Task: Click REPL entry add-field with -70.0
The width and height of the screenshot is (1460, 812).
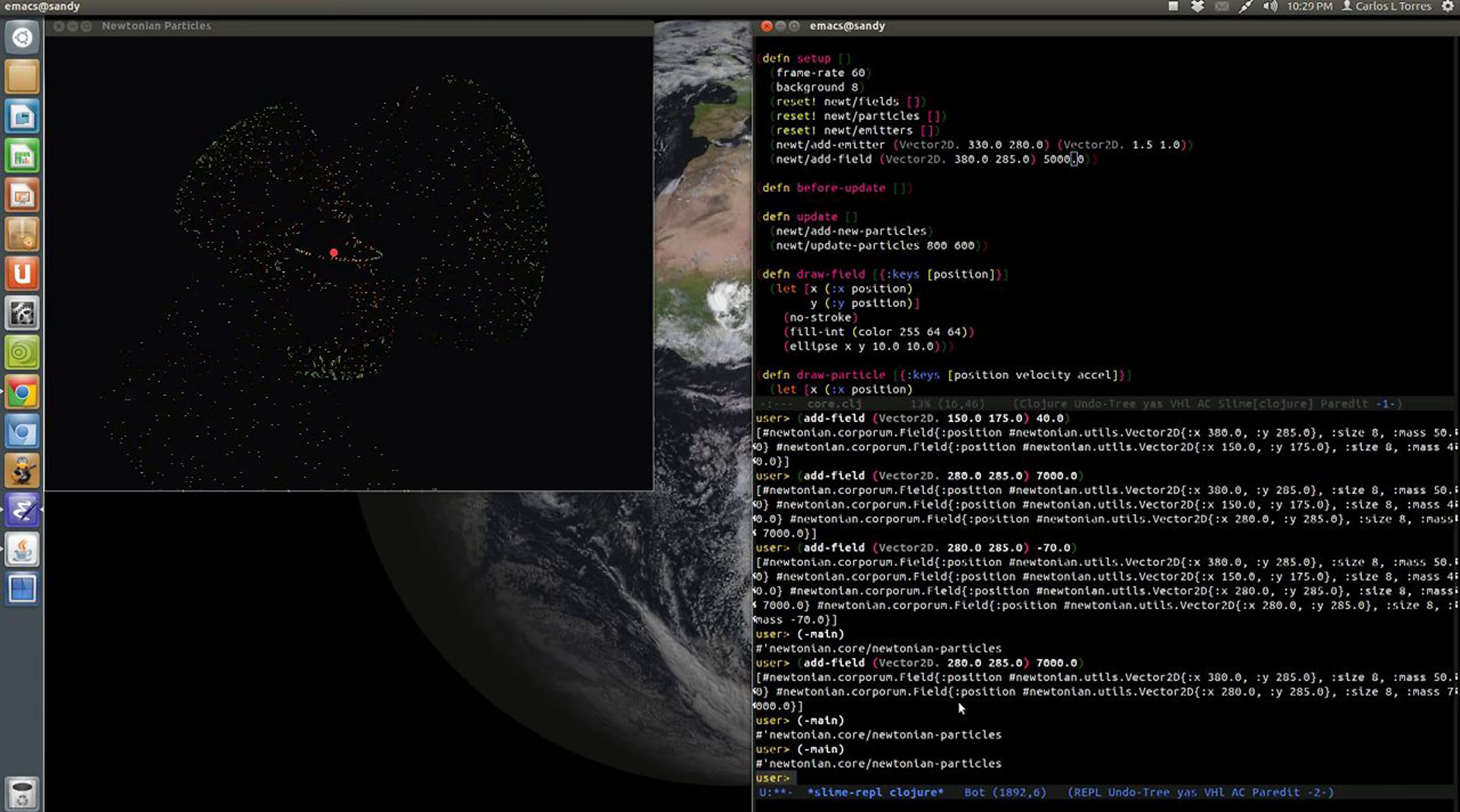Action: click(937, 548)
